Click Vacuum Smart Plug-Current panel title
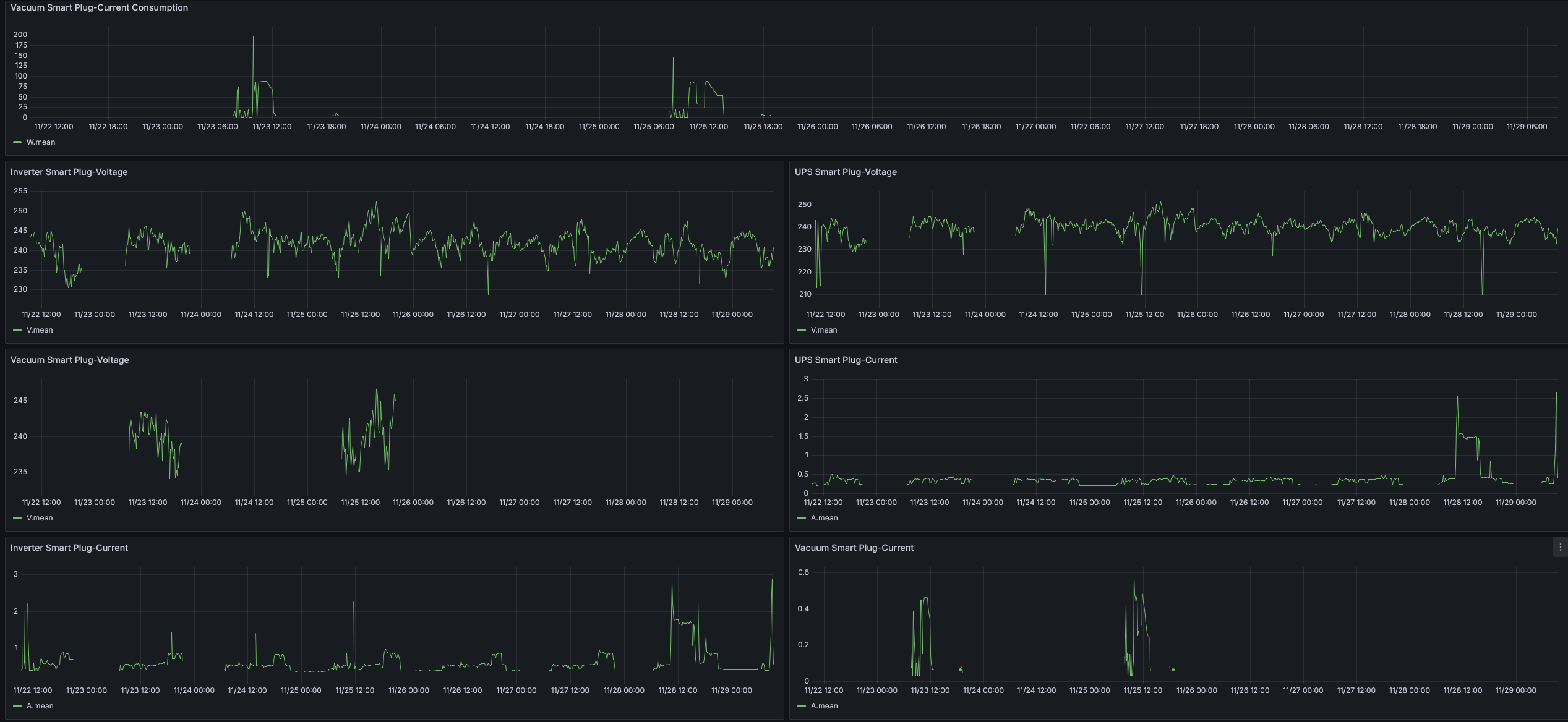The height and width of the screenshot is (722, 1568). pyautogui.click(x=854, y=548)
